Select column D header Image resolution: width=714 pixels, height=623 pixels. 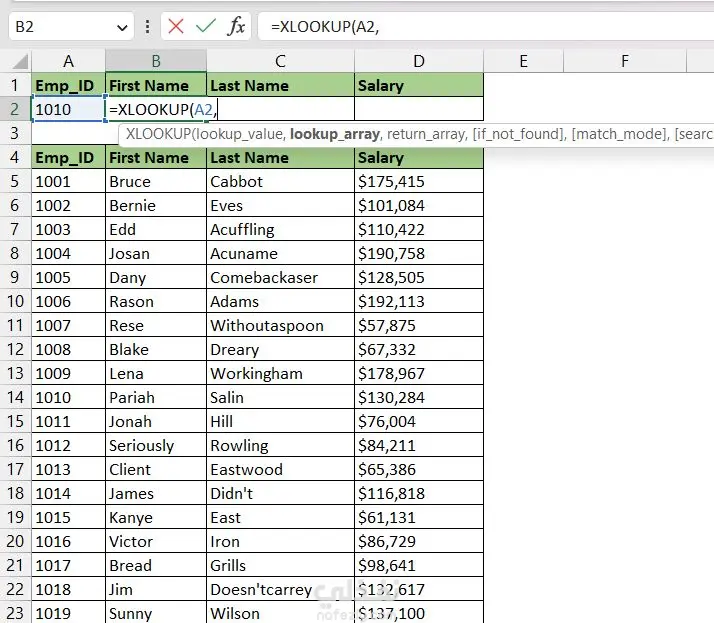[x=419, y=61]
